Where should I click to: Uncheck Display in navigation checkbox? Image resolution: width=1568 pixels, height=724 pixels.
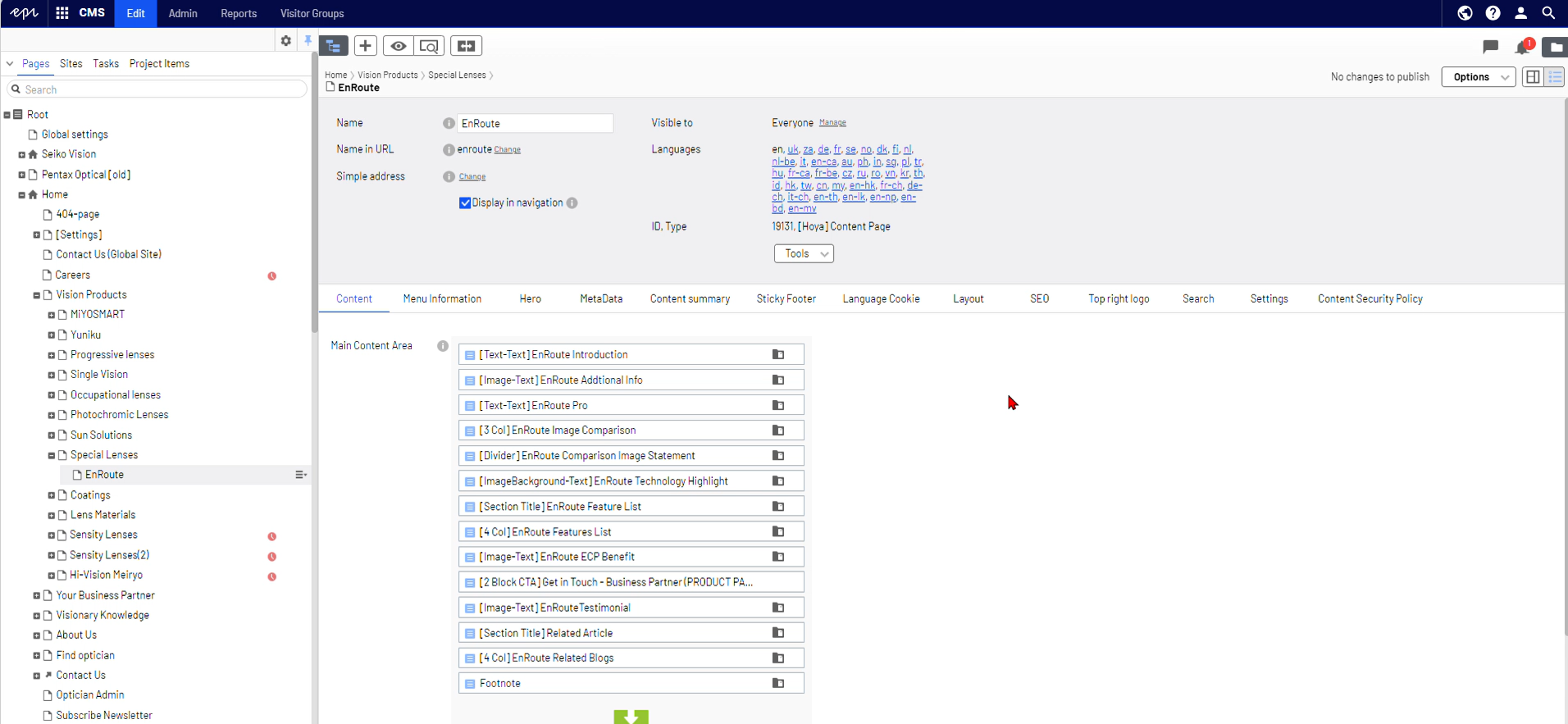tap(465, 203)
